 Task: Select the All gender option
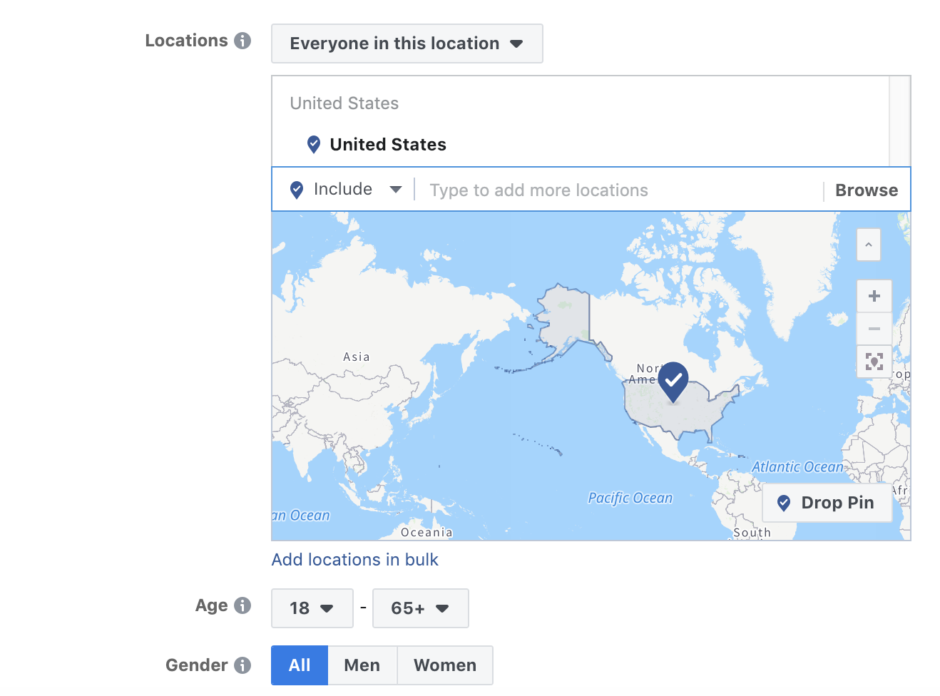[298, 665]
